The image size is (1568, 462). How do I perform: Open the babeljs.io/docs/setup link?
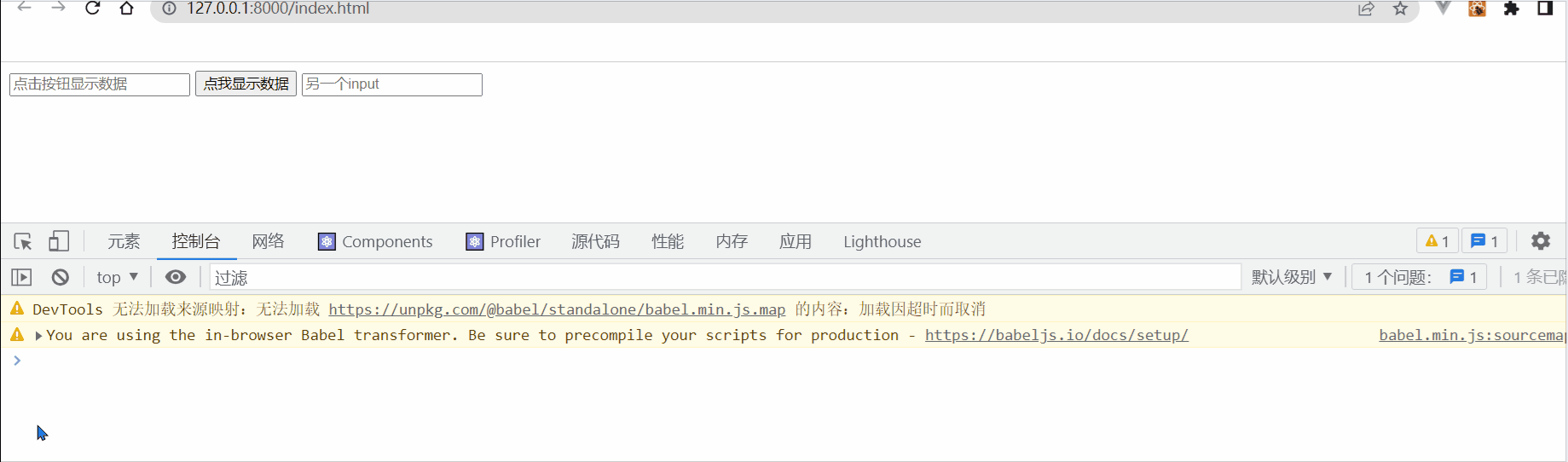(x=1056, y=335)
